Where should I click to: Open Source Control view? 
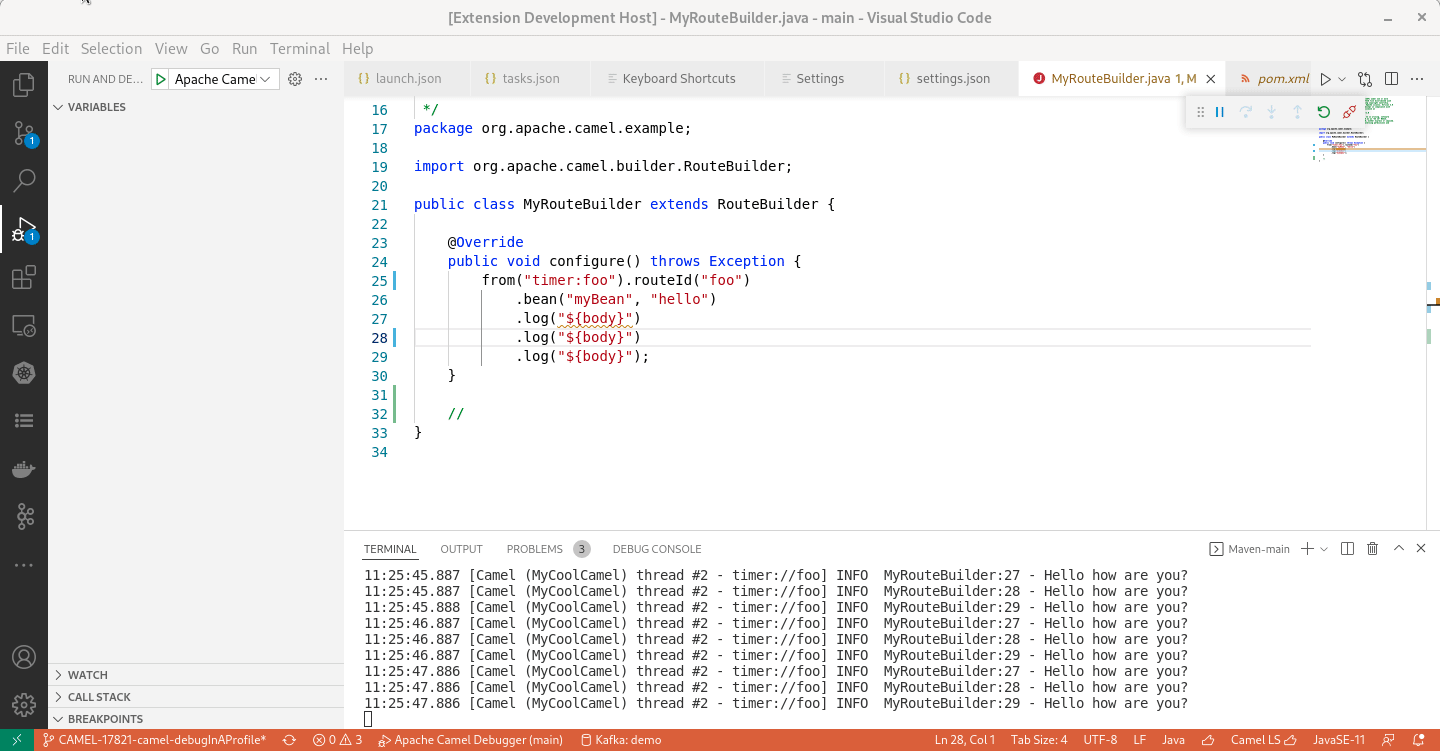click(x=23, y=132)
